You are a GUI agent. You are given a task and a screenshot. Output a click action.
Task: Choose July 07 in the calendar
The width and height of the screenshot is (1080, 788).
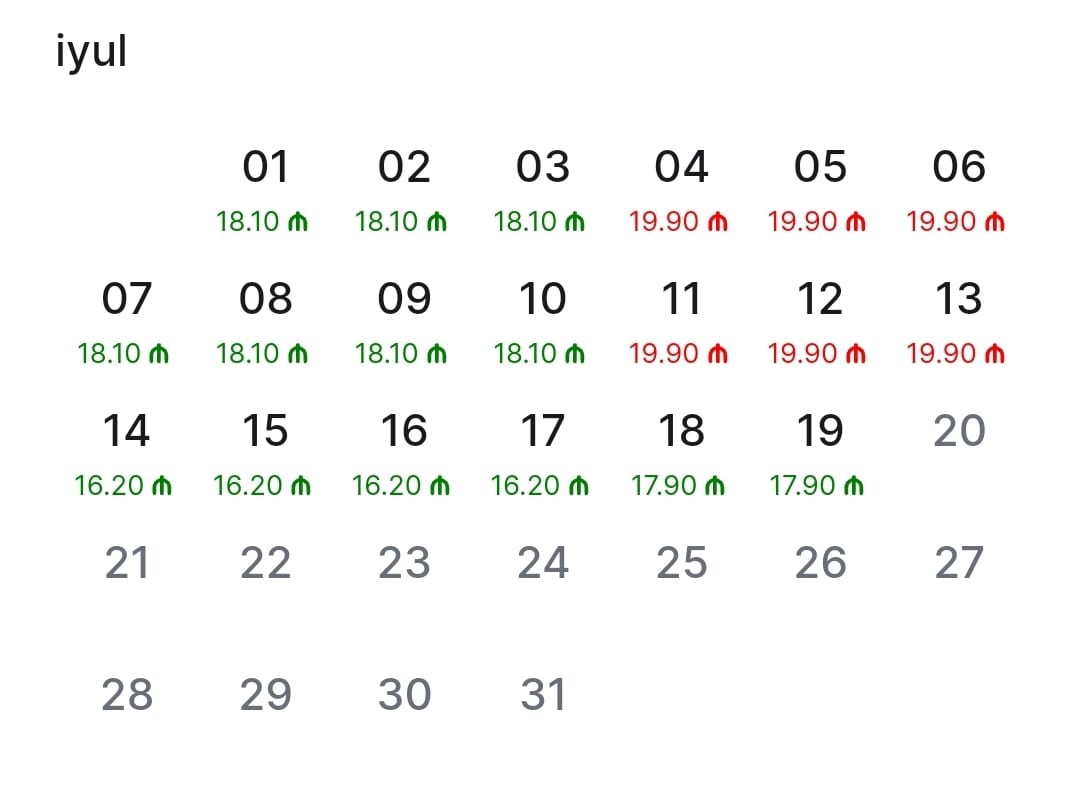(x=127, y=299)
